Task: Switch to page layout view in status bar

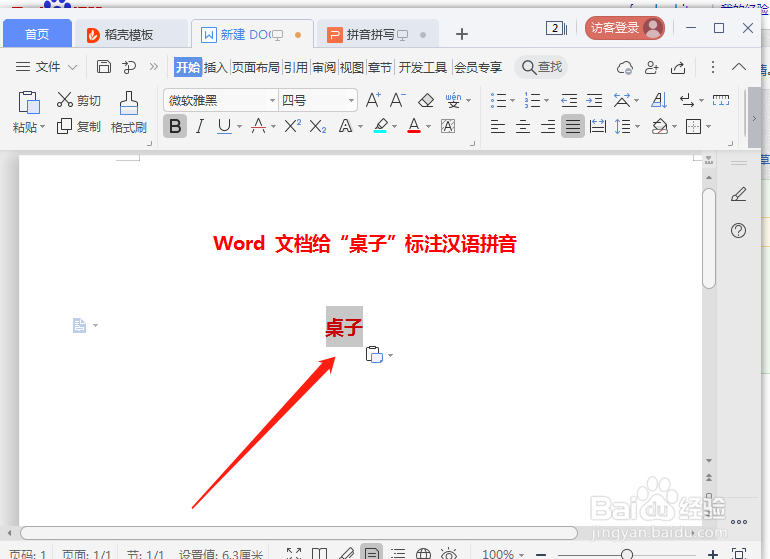Action: (x=372, y=554)
